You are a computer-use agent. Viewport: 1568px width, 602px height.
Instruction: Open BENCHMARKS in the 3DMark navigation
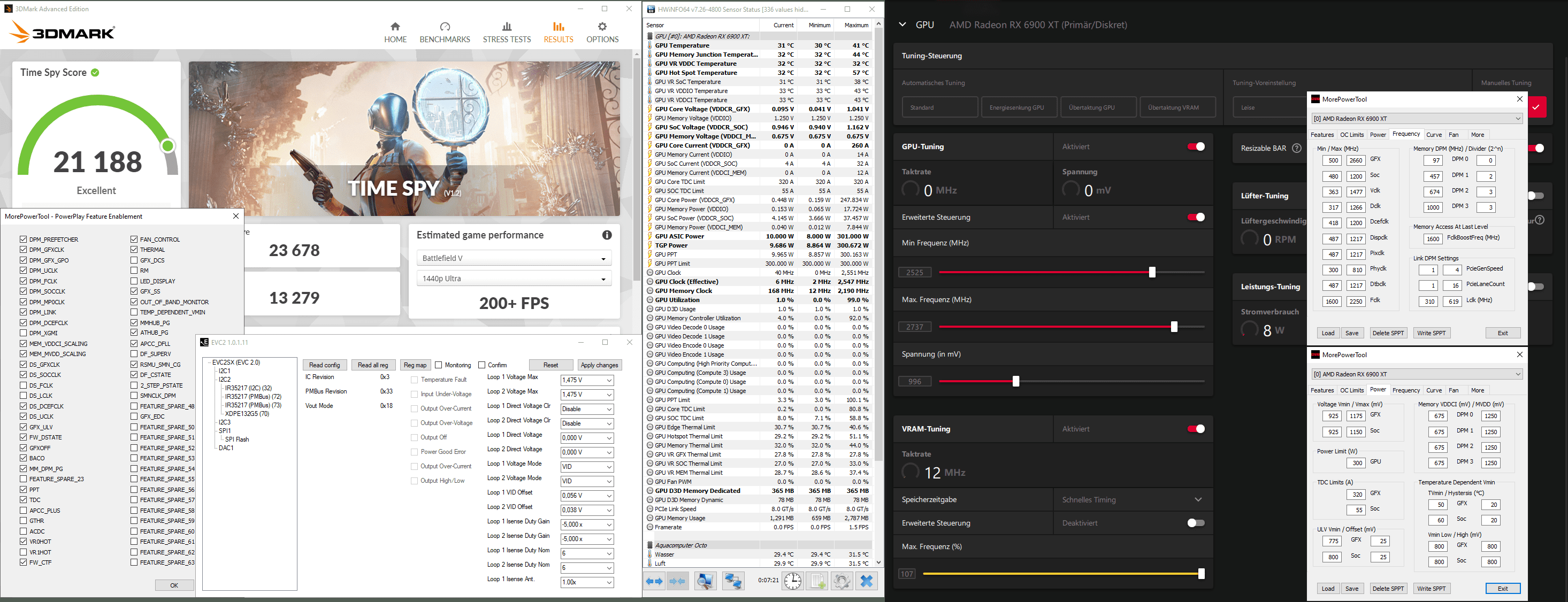pos(445,33)
